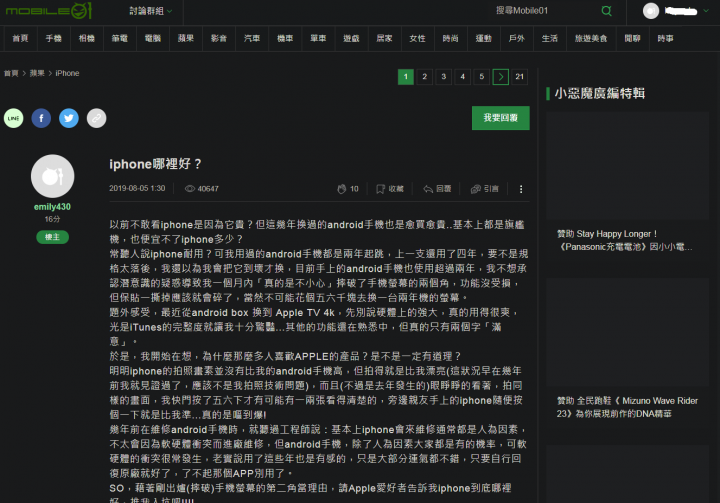This screenshot has height=503, width=720.
Task: Open the 時事 nav tab
Action: click(665, 38)
